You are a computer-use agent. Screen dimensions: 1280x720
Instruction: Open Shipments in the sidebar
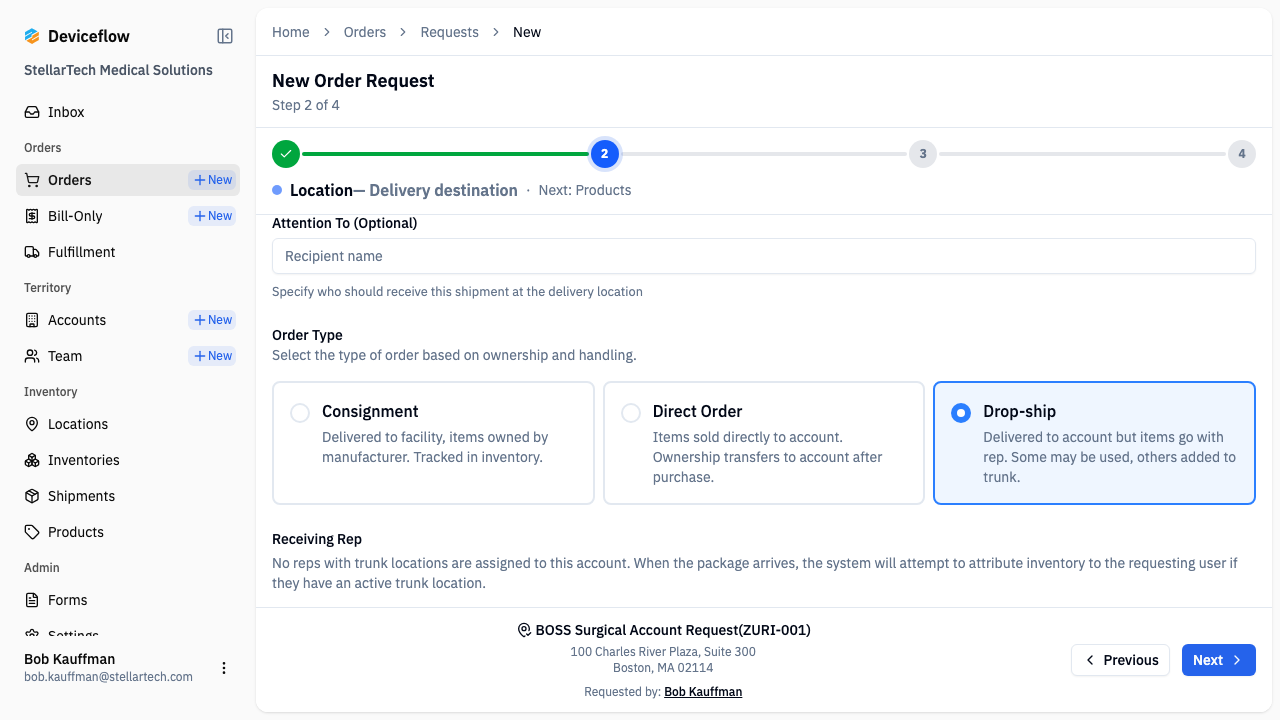pyautogui.click(x=128, y=496)
